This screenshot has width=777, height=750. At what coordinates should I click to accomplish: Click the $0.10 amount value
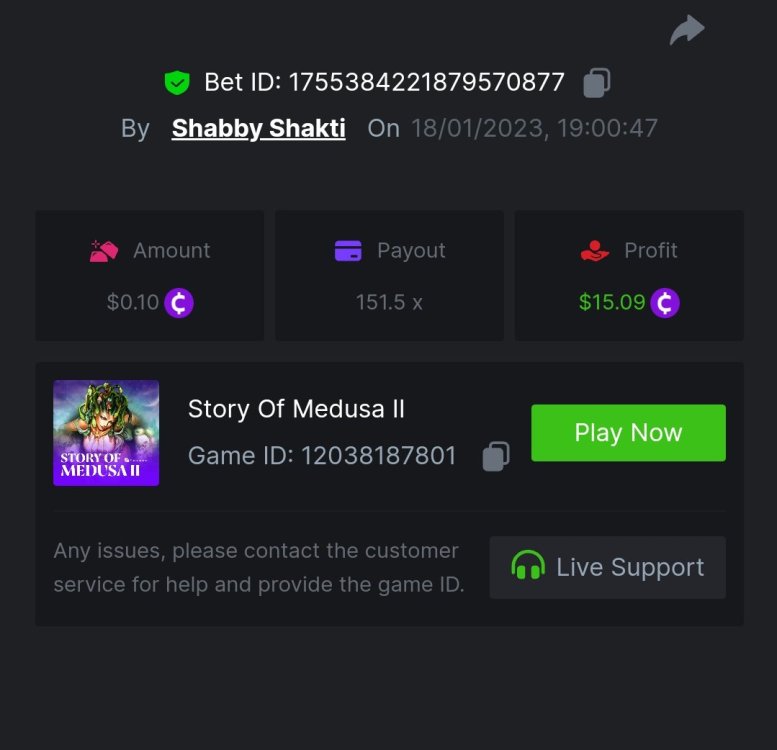[x=133, y=302]
